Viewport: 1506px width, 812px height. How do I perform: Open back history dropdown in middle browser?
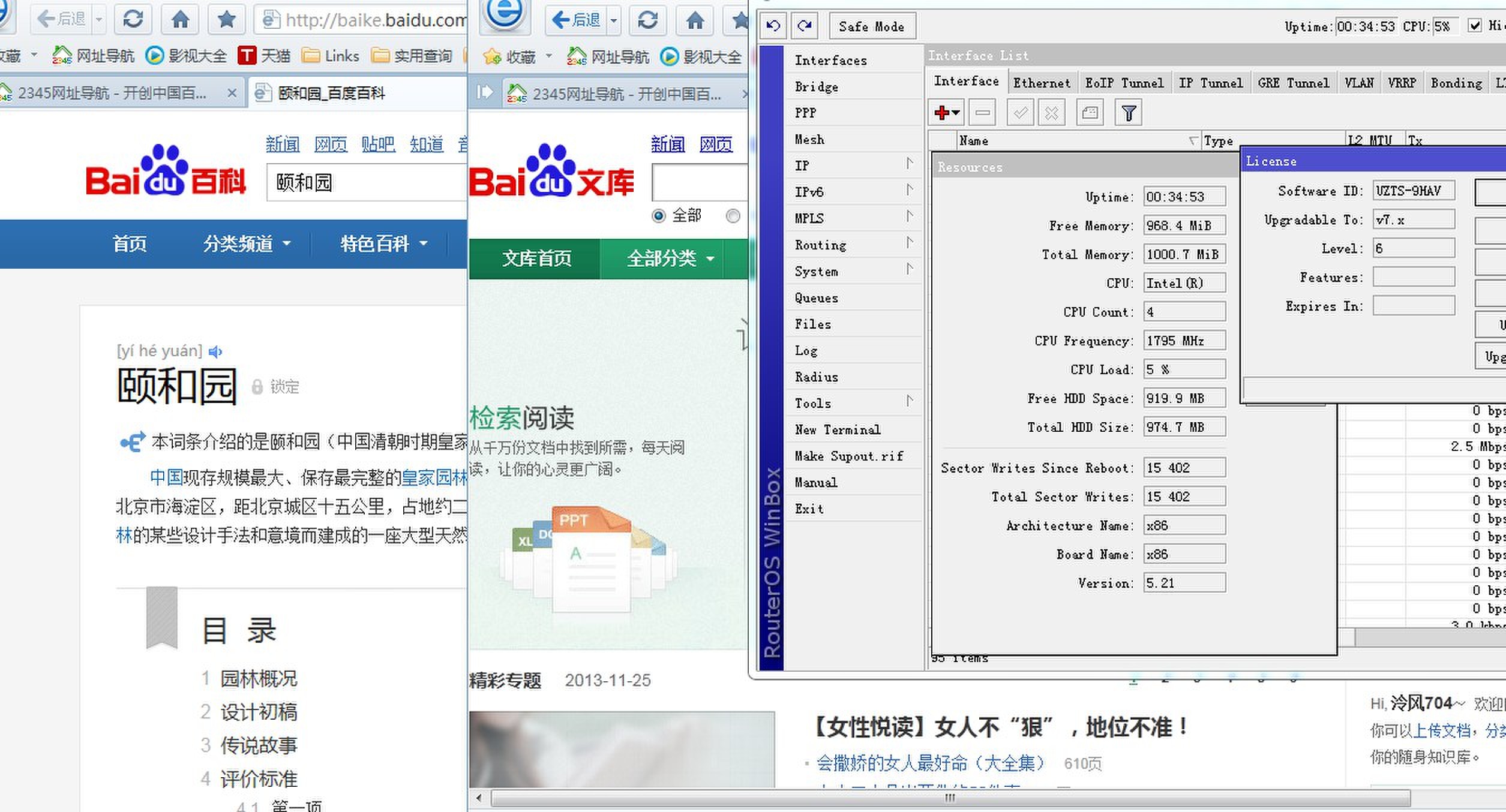click(614, 20)
